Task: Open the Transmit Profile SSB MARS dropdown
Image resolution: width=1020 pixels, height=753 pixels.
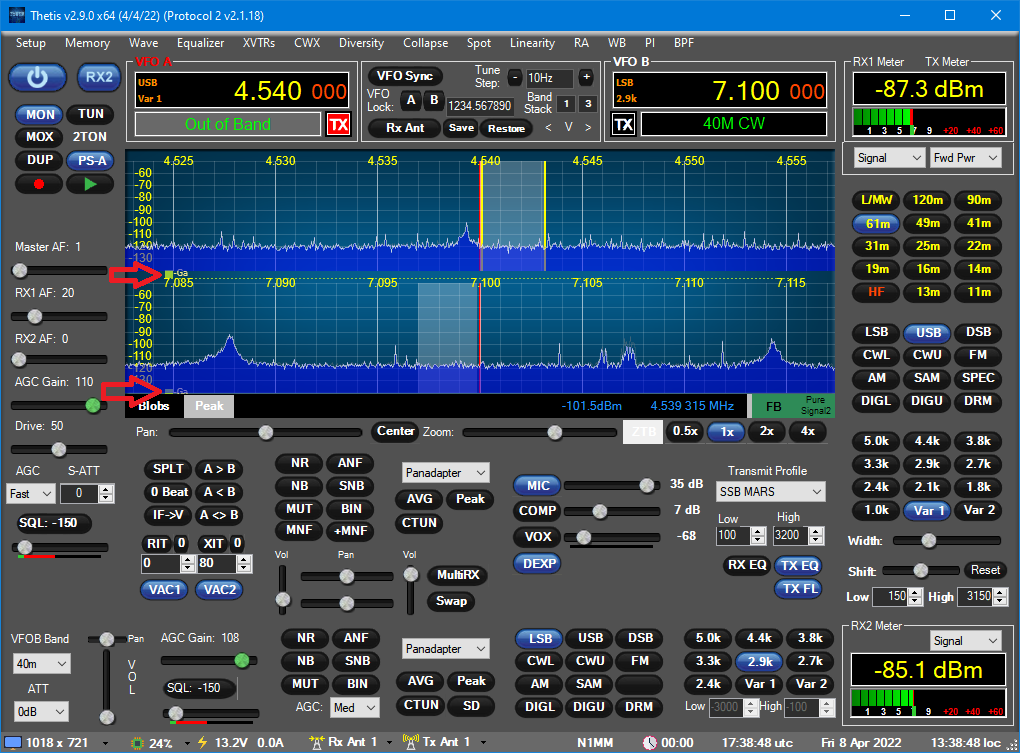Action: (x=770, y=491)
